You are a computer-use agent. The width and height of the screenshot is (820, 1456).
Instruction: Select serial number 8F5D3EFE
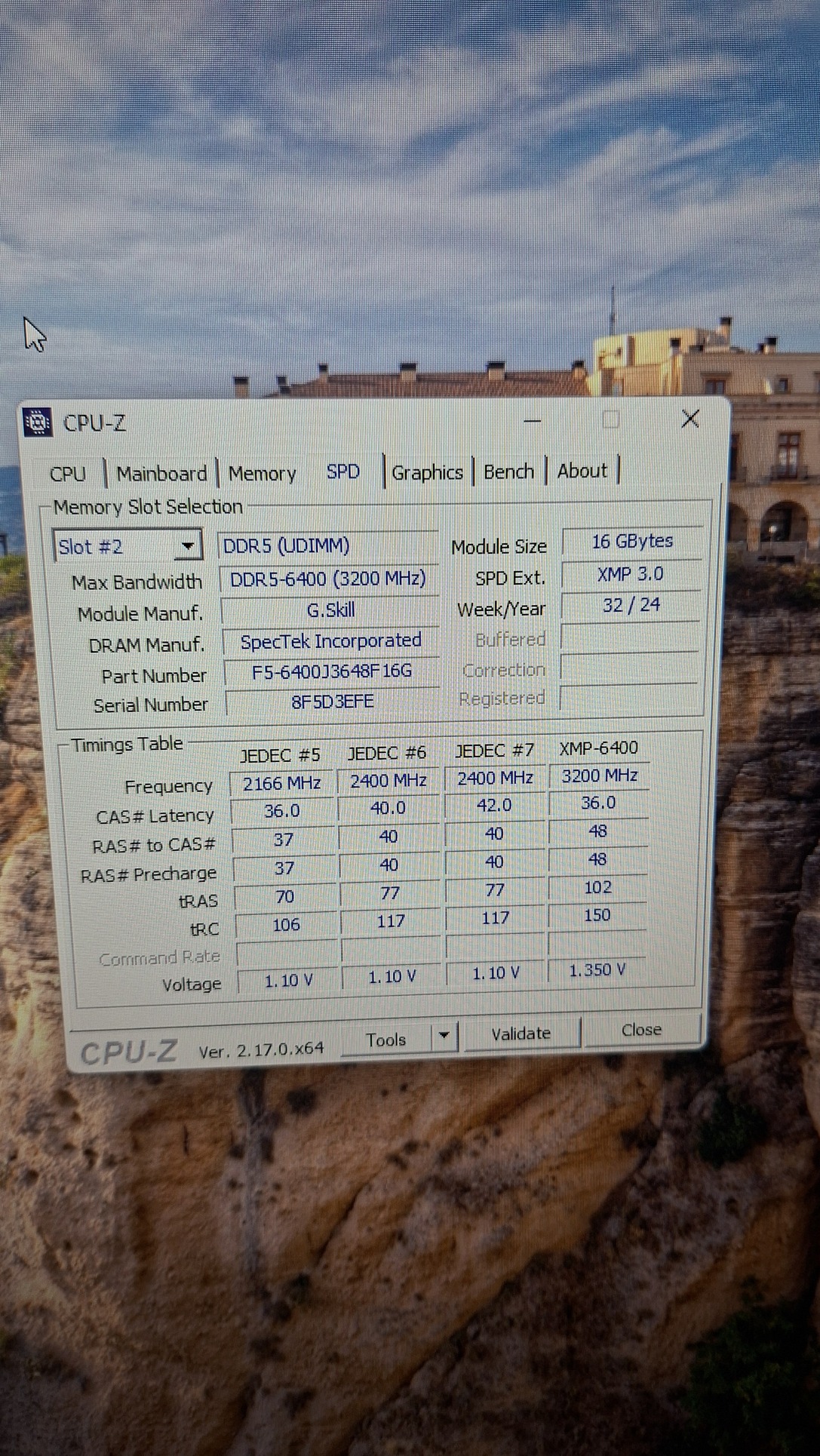tap(333, 701)
